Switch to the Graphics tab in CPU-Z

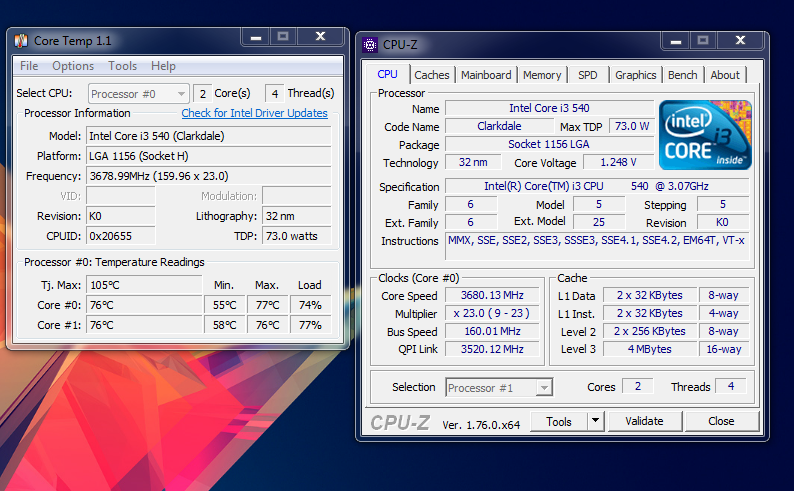point(636,75)
